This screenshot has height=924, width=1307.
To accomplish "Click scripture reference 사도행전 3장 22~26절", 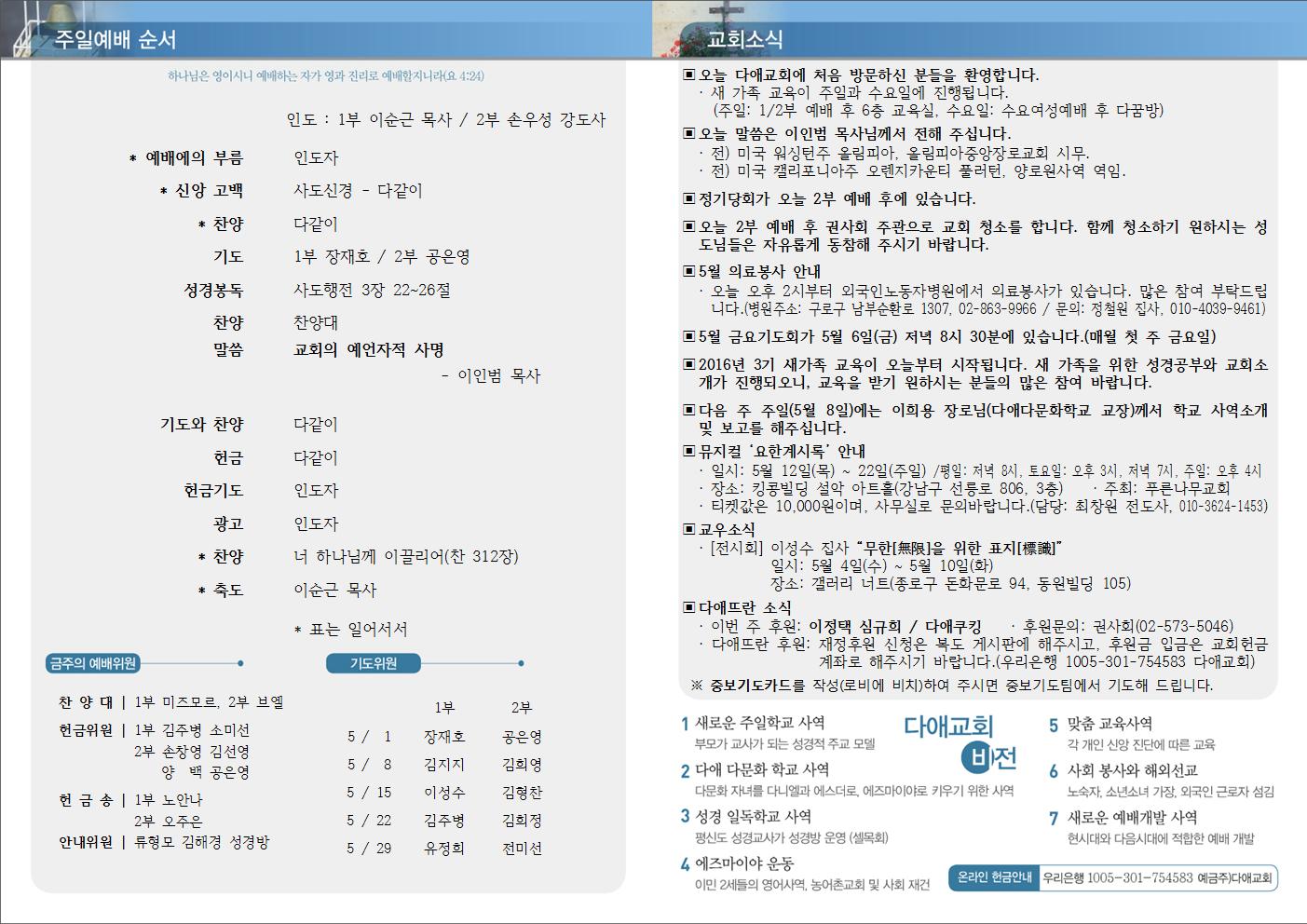I will pos(372,290).
